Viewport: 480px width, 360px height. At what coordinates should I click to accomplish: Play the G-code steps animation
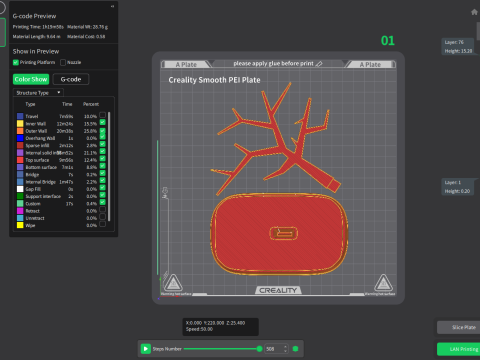pyautogui.click(x=146, y=349)
